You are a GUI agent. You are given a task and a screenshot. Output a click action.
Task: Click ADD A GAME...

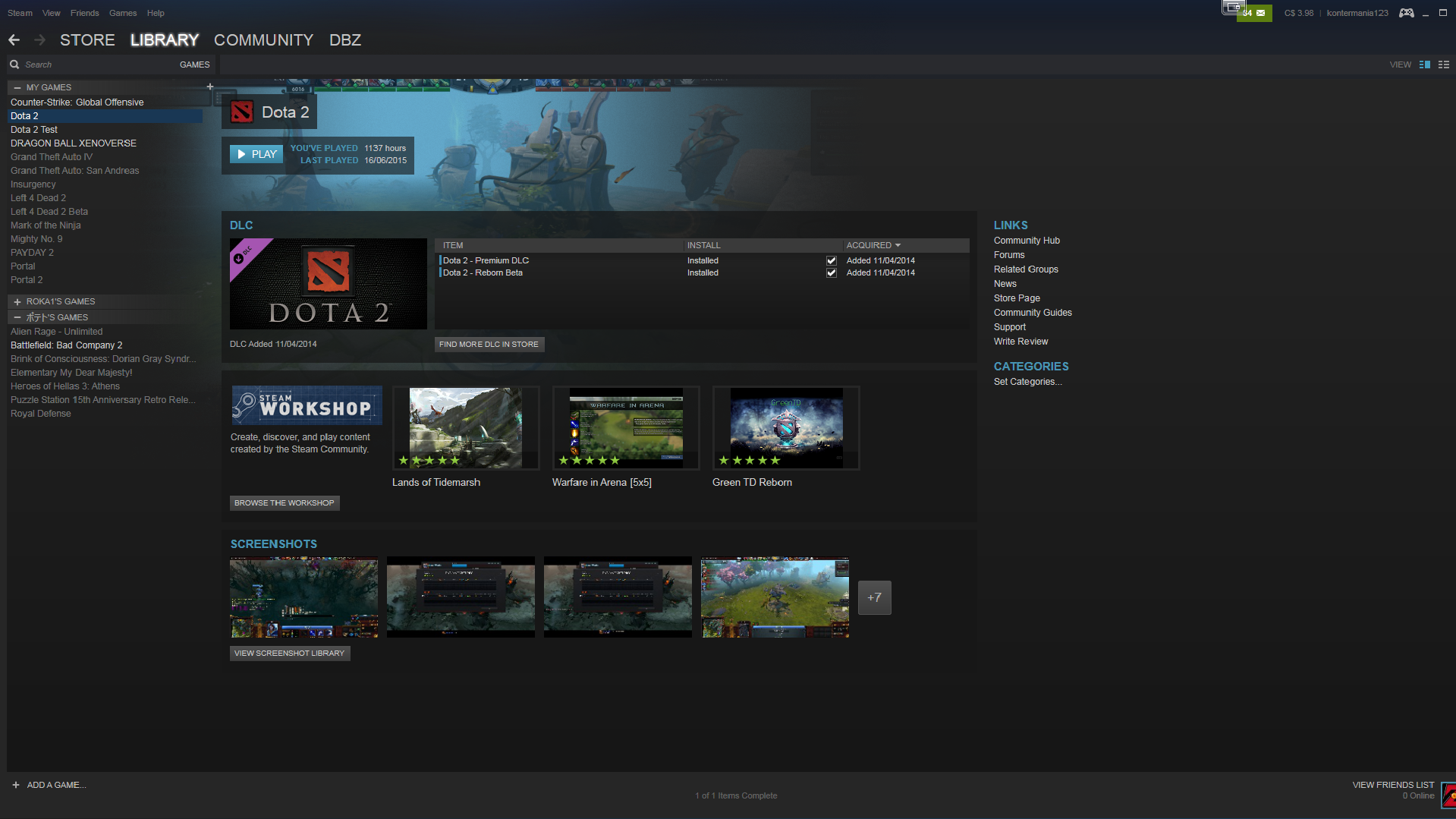(56, 785)
